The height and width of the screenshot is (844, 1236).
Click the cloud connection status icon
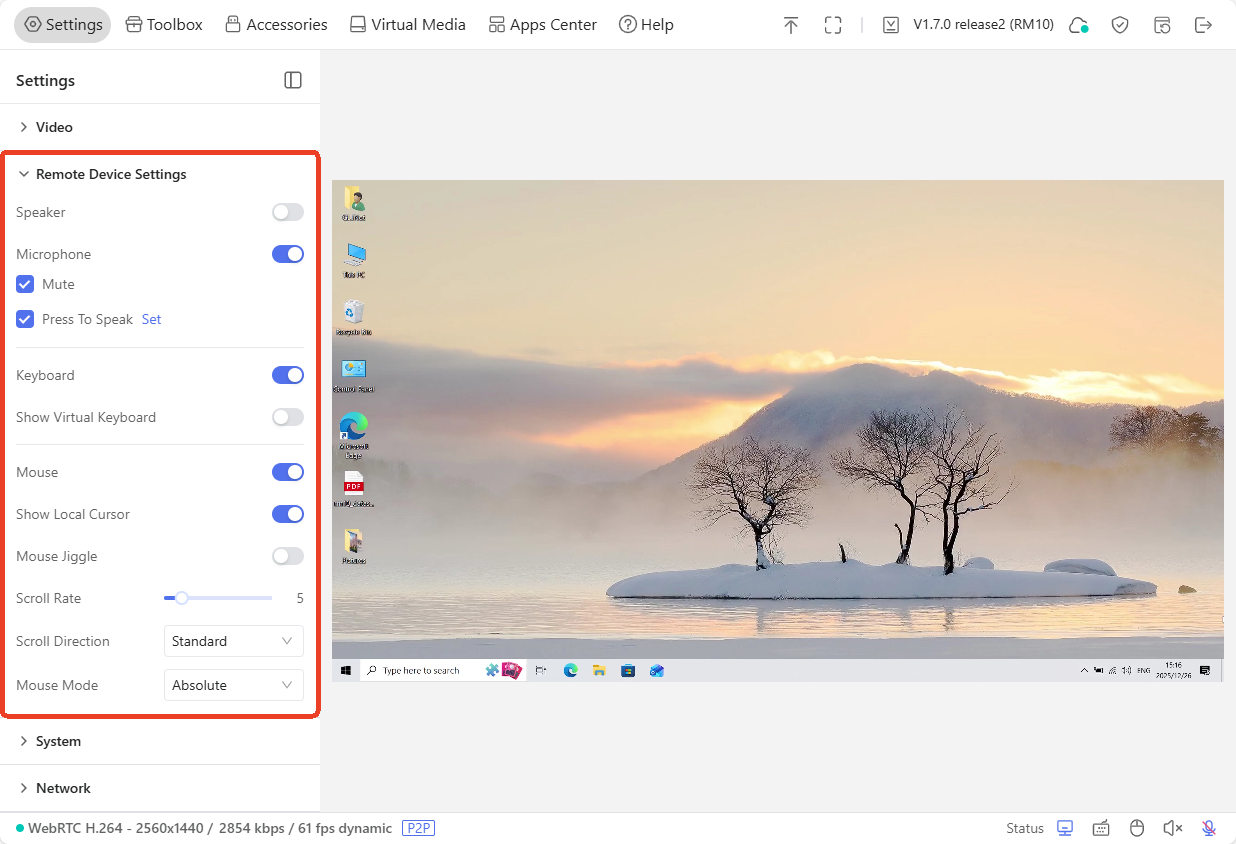click(1078, 25)
